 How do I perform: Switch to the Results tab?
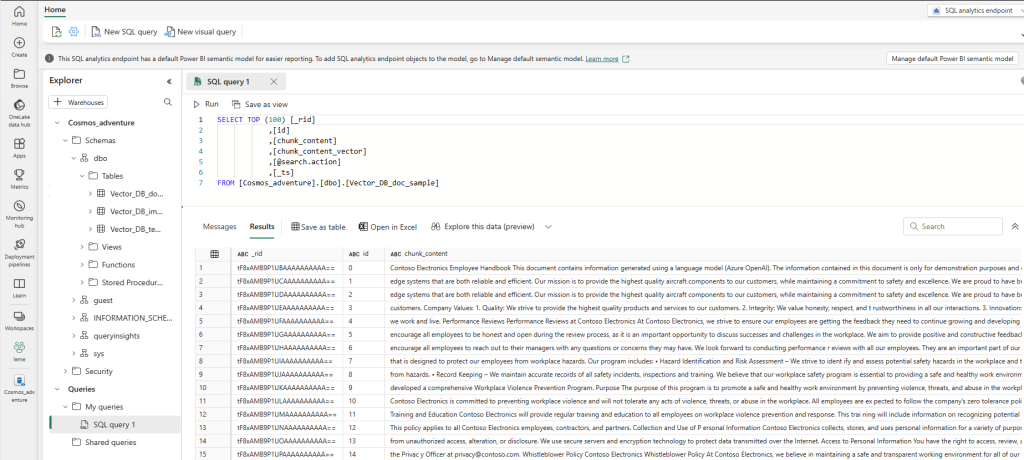click(x=262, y=227)
